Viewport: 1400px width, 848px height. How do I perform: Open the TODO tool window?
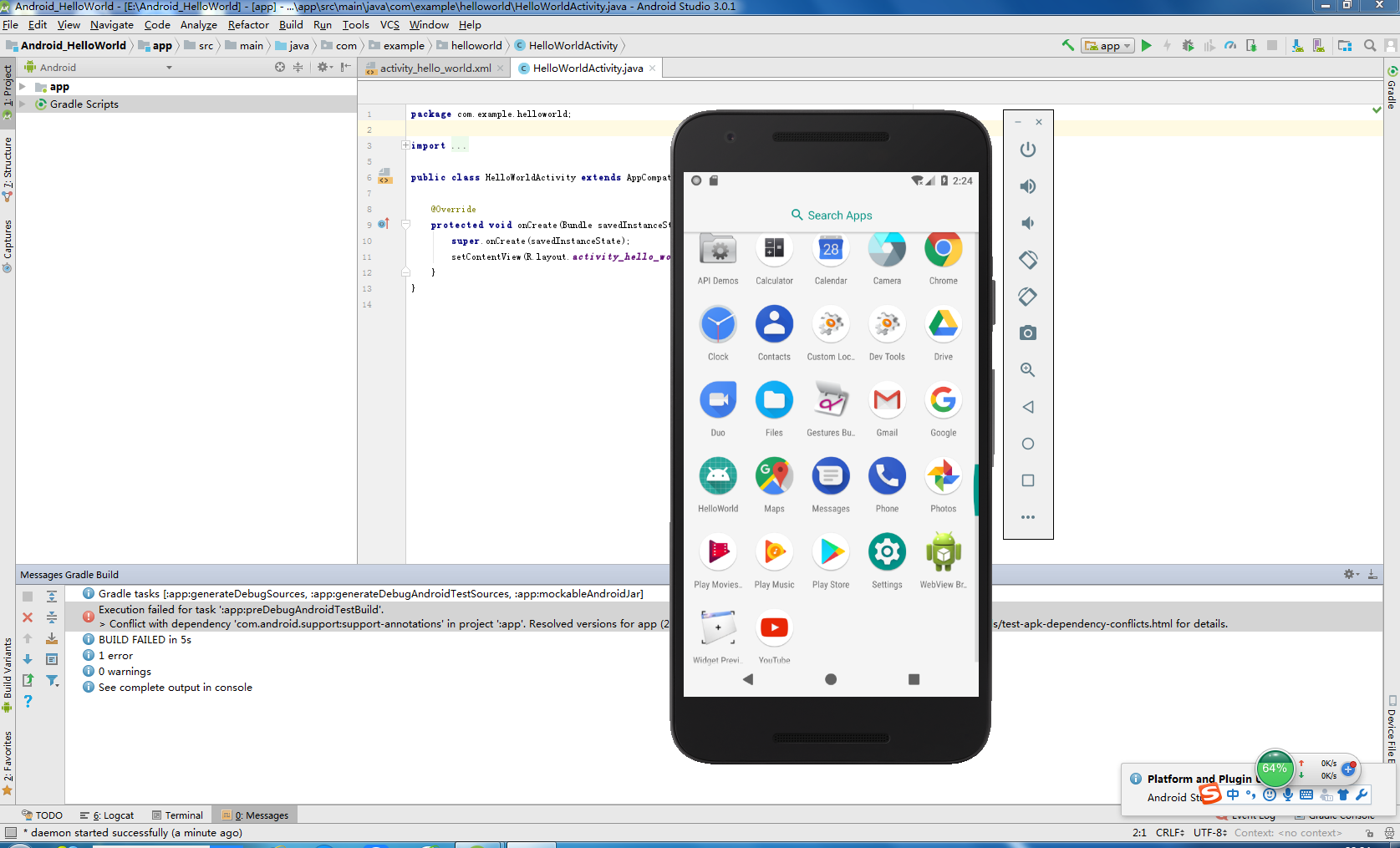pos(42,815)
